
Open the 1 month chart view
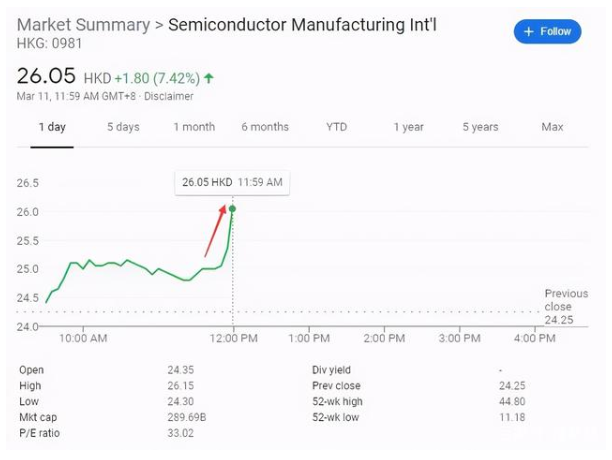click(x=194, y=127)
